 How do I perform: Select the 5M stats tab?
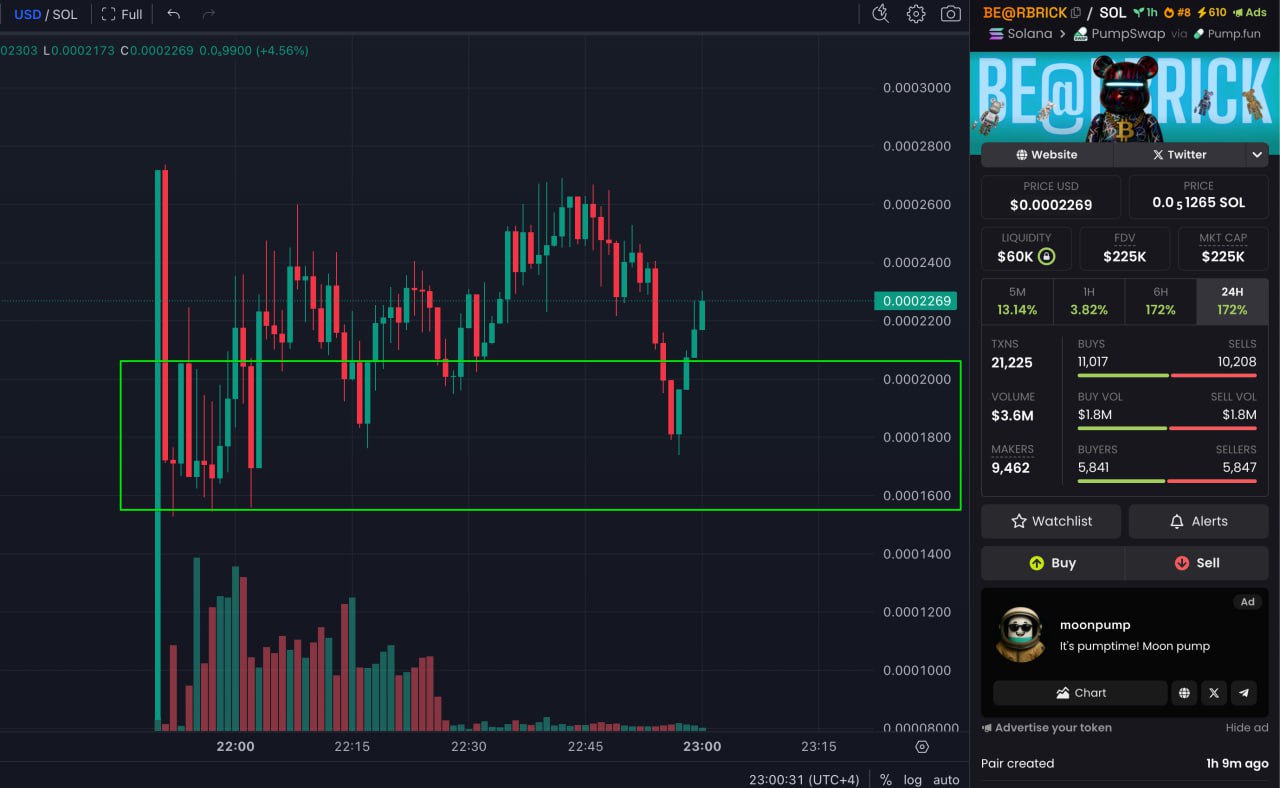click(1018, 301)
